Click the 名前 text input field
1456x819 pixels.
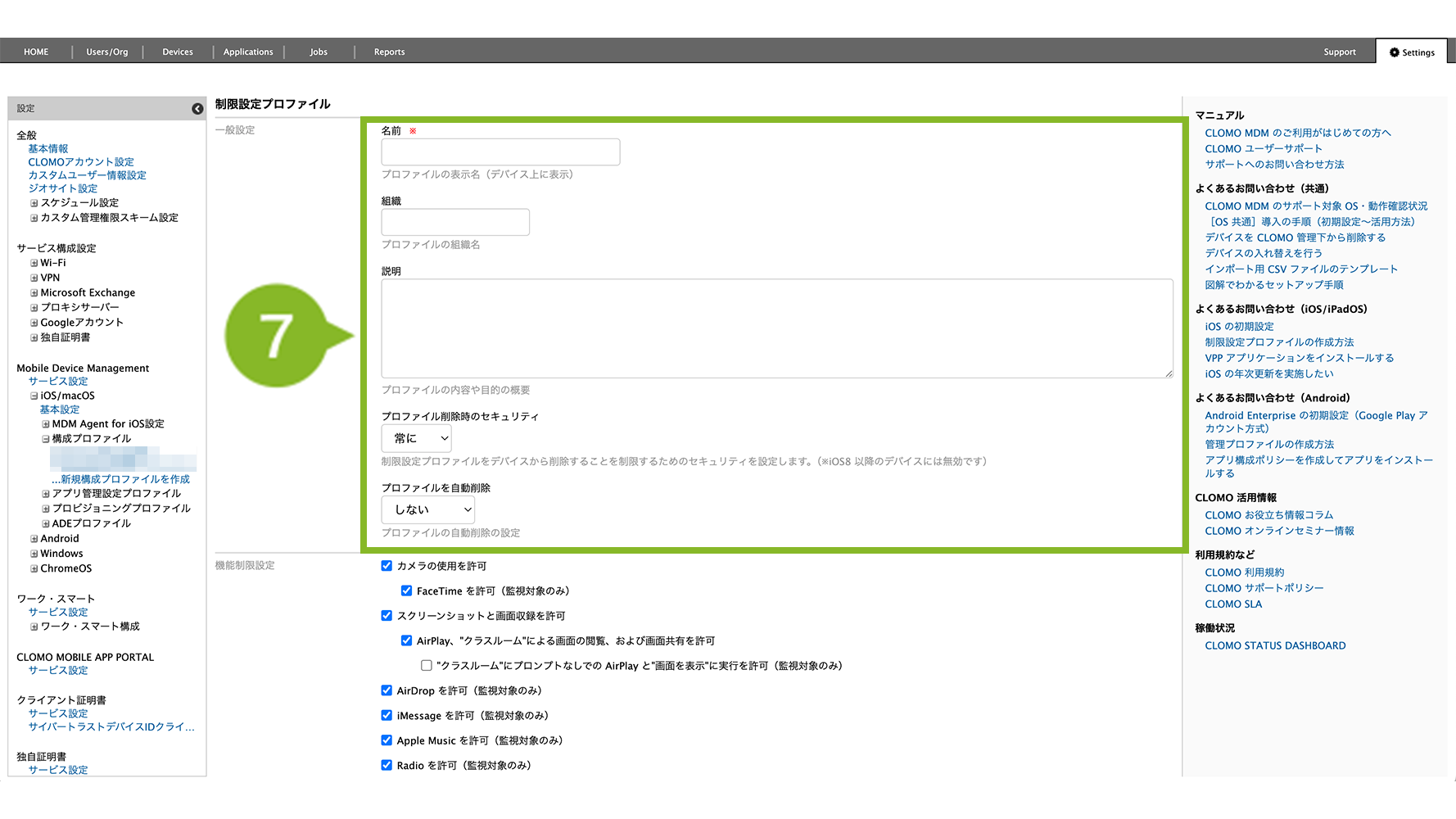click(x=500, y=152)
